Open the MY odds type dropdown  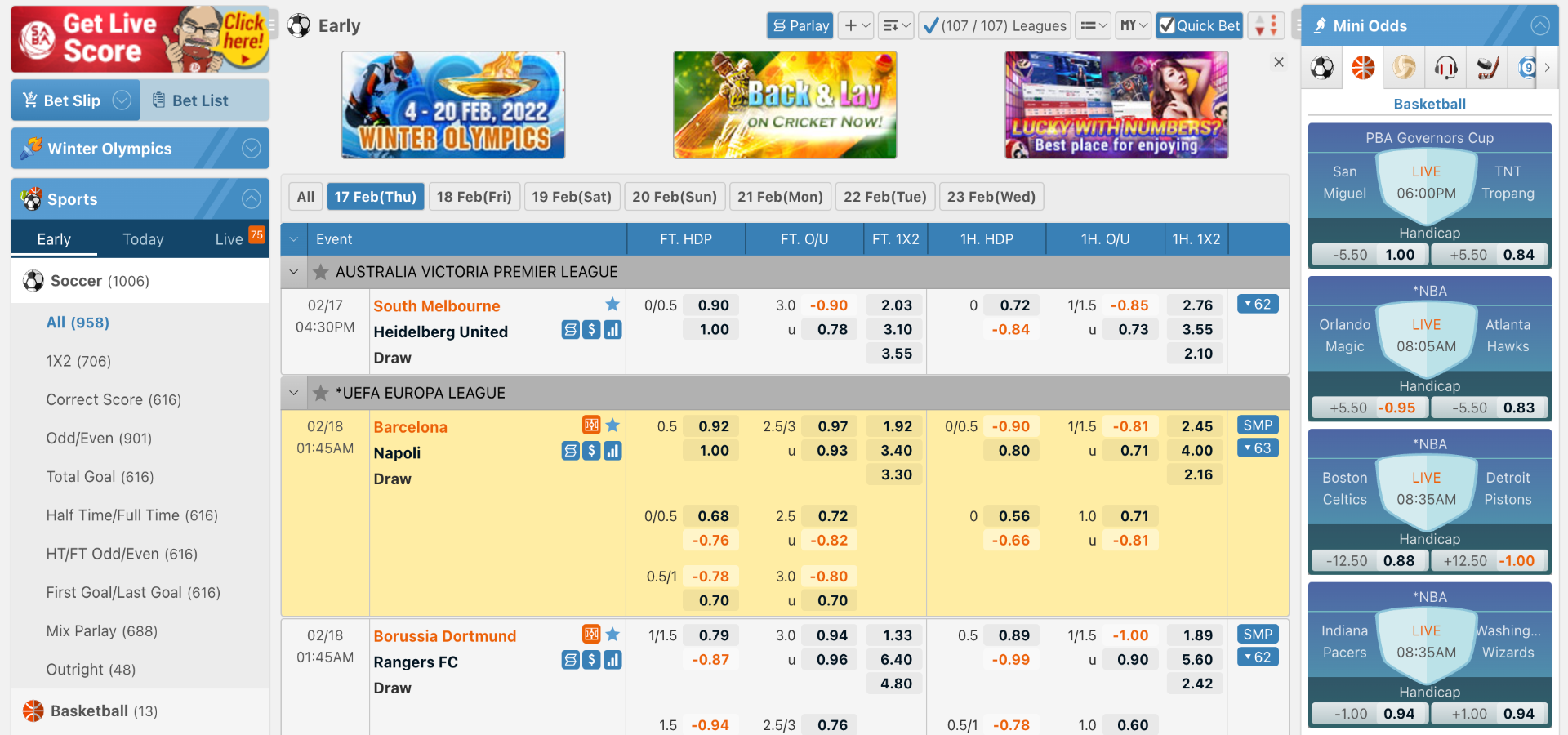pyautogui.click(x=1134, y=26)
